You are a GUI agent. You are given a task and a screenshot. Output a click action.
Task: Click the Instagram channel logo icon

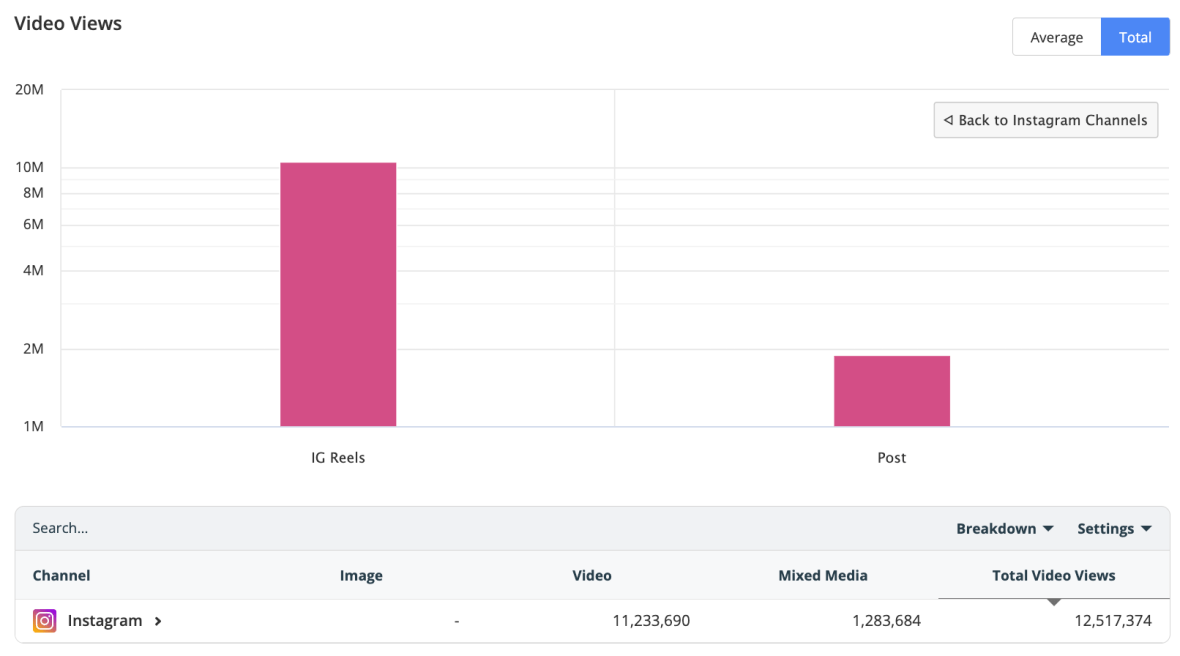[45, 620]
